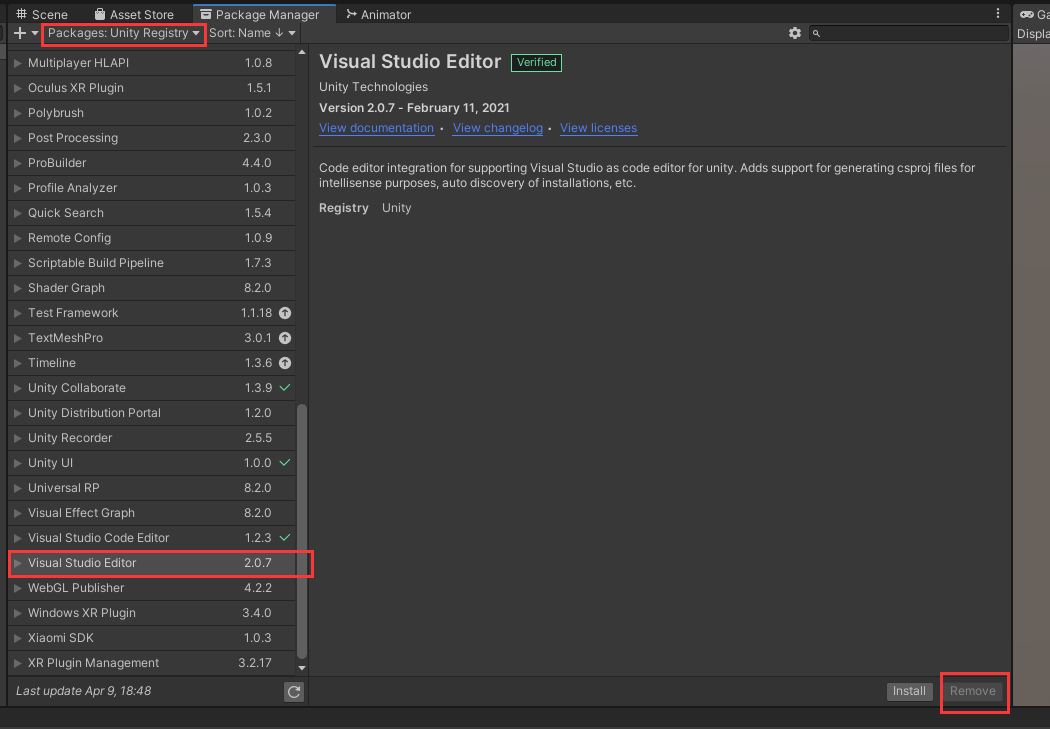Viewport: 1050px width, 729px height.
Task: Select the Test Framework package
Action: tap(151, 313)
